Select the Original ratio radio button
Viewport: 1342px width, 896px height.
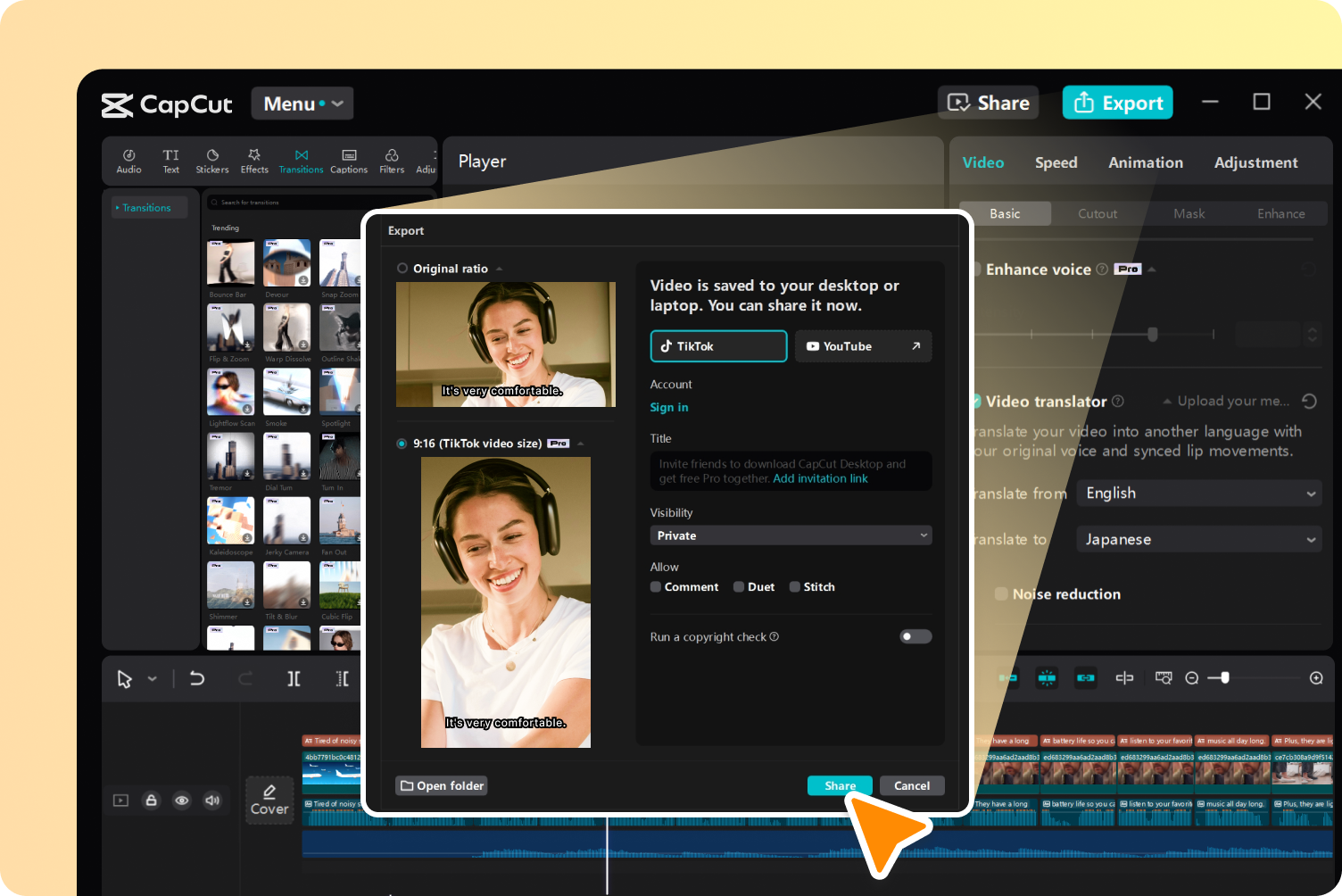402,268
